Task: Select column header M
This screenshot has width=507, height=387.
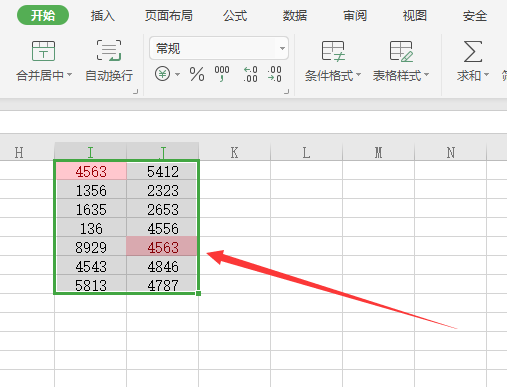Action: click(x=378, y=152)
